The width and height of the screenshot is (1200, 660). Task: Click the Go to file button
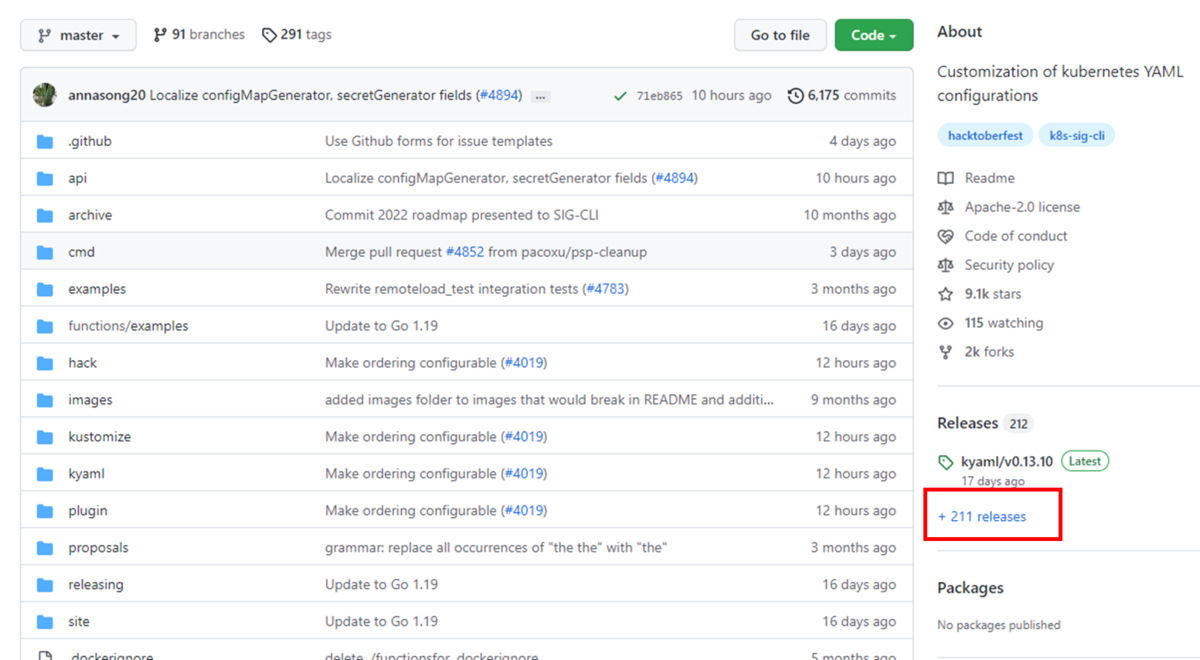pyautogui.click(x=780, y=35)
